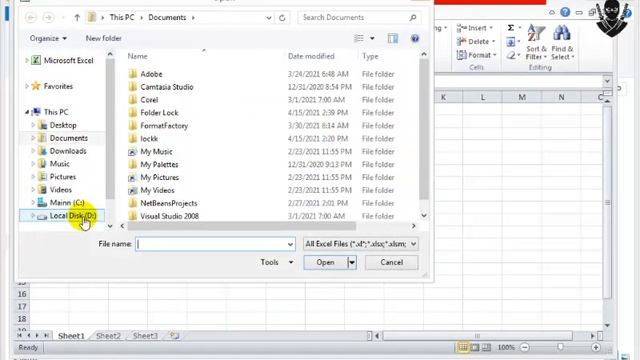The image size is (640, 360).
Task: Open Excel Sort & Filter
Action: 536,43
